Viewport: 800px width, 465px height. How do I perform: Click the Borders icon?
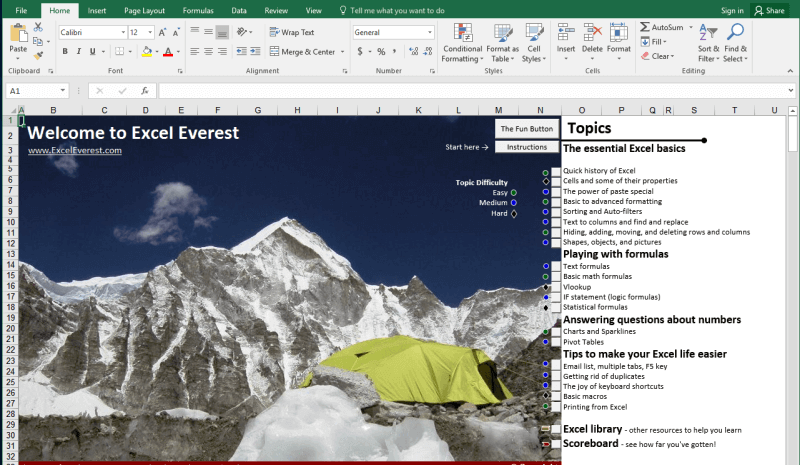pyautogui.click(x=119, y=52)
